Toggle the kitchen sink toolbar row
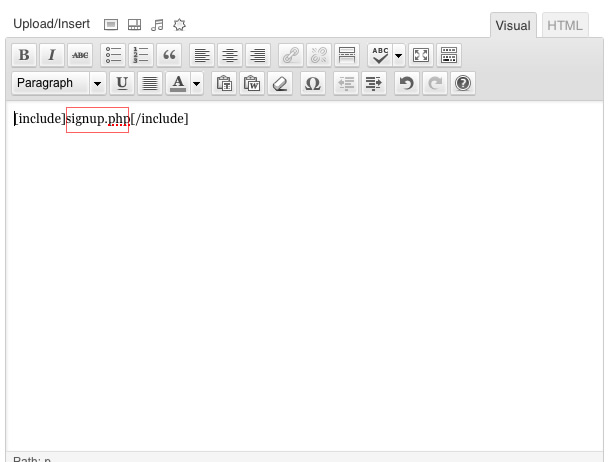 click(x=449, y=55)
